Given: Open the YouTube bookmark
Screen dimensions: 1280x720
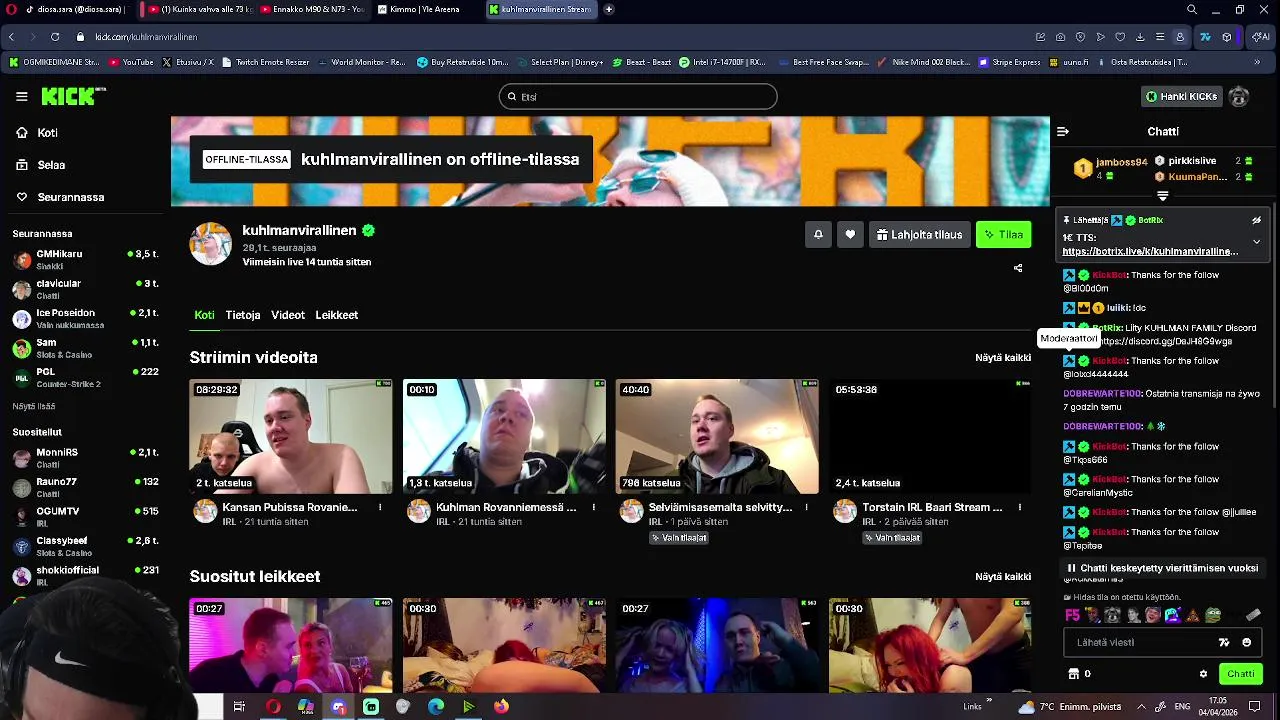Looking at the screenshot, I should coord(131,62).
